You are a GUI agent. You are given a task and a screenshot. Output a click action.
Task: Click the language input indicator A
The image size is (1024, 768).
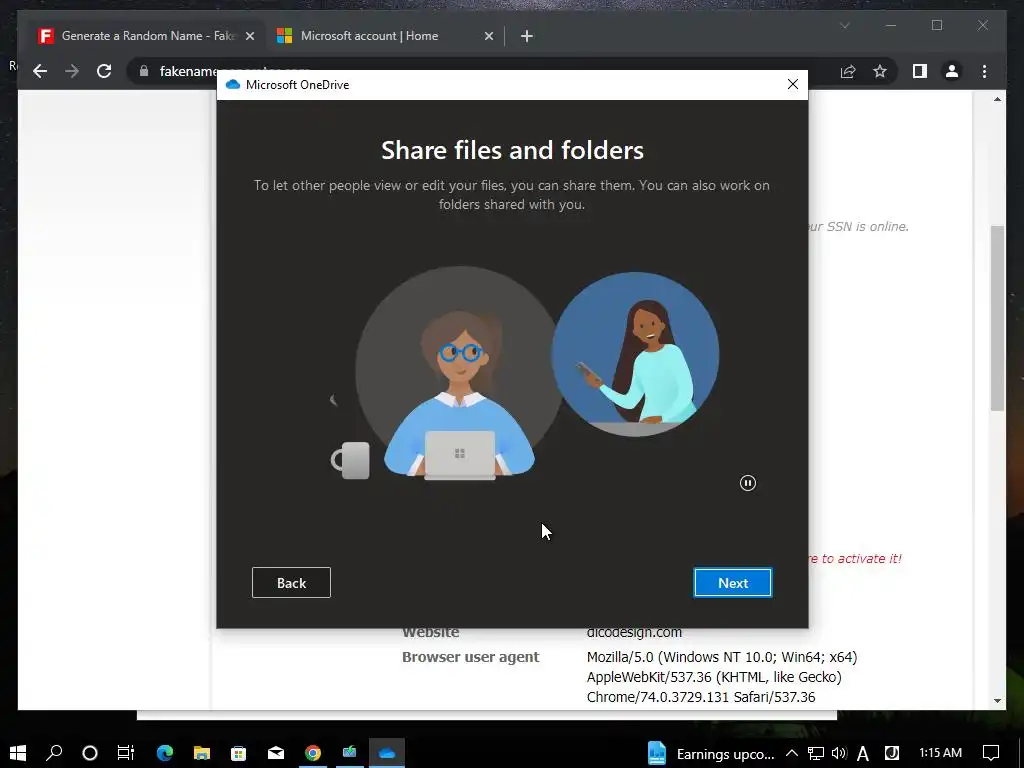click(x=863, y=754)
